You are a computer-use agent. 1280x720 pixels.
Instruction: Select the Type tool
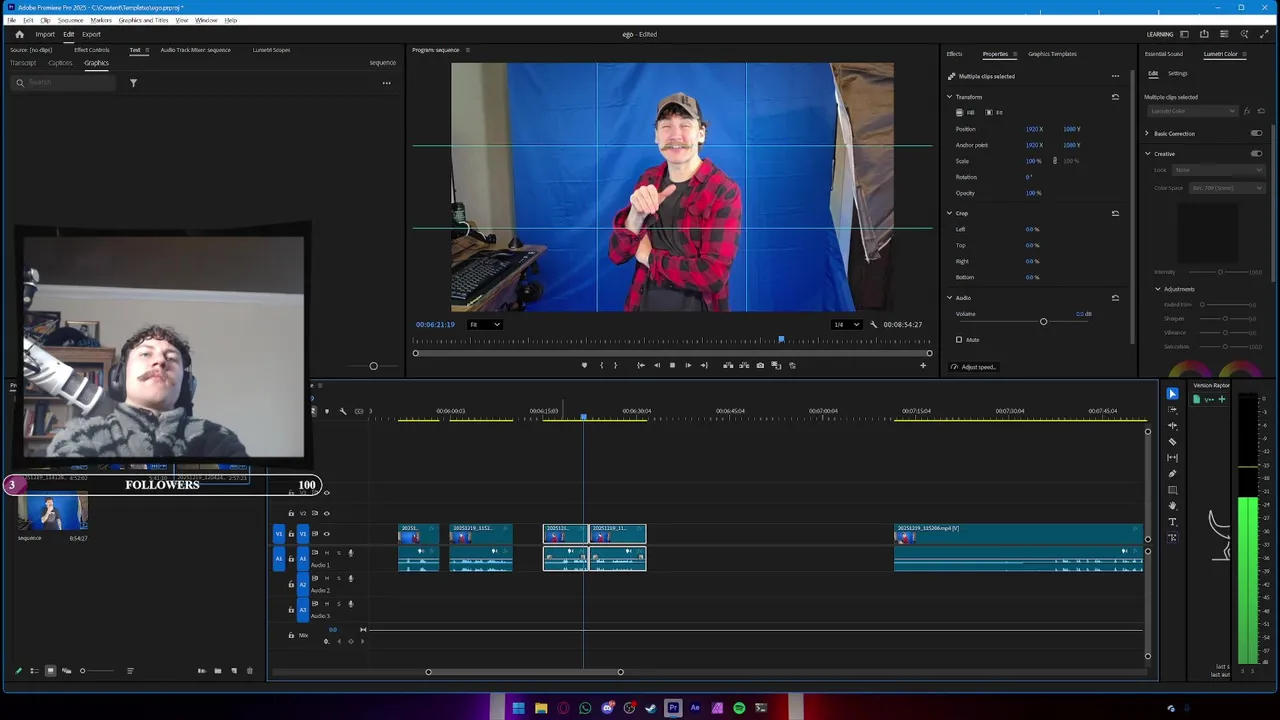click(x=1172, y=522)
